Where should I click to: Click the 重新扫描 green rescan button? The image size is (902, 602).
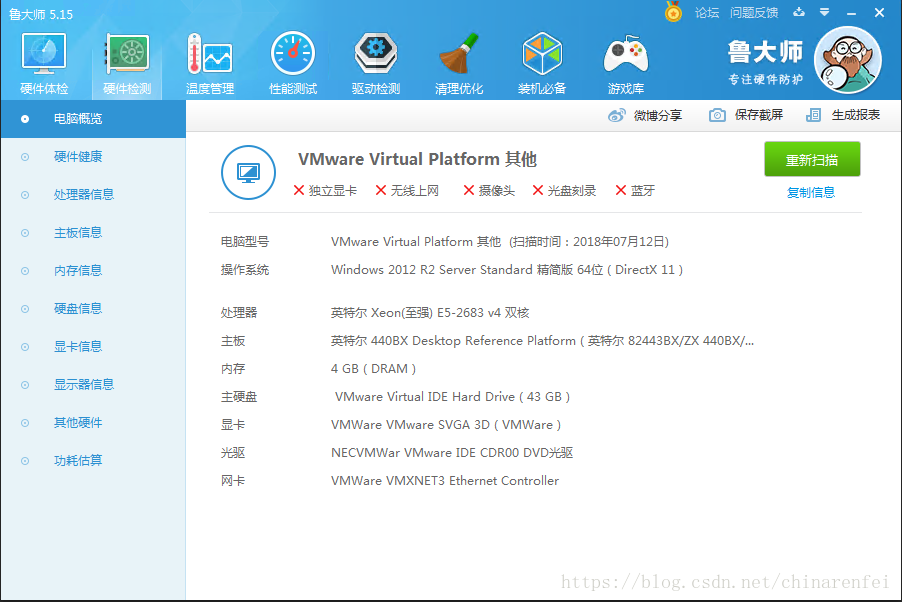tap(812, 159)
